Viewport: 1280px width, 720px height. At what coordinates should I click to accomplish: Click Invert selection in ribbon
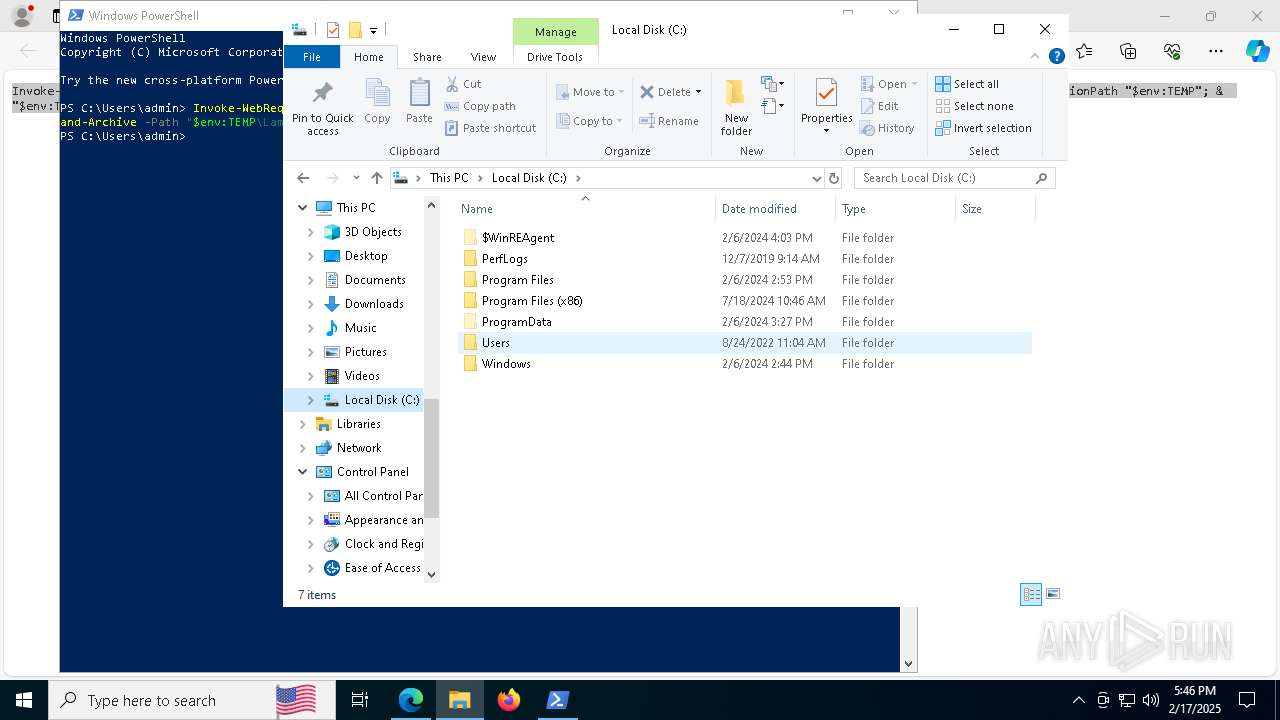[x=983, y=128]
